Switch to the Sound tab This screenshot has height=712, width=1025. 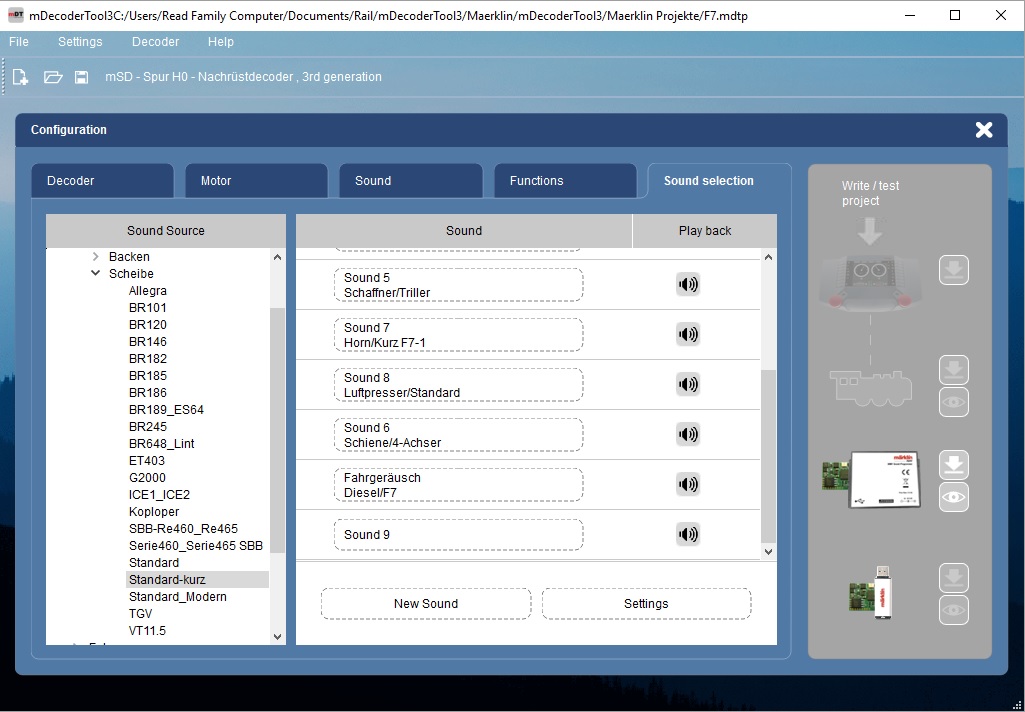pyautogui.click(x=411, y=181)
